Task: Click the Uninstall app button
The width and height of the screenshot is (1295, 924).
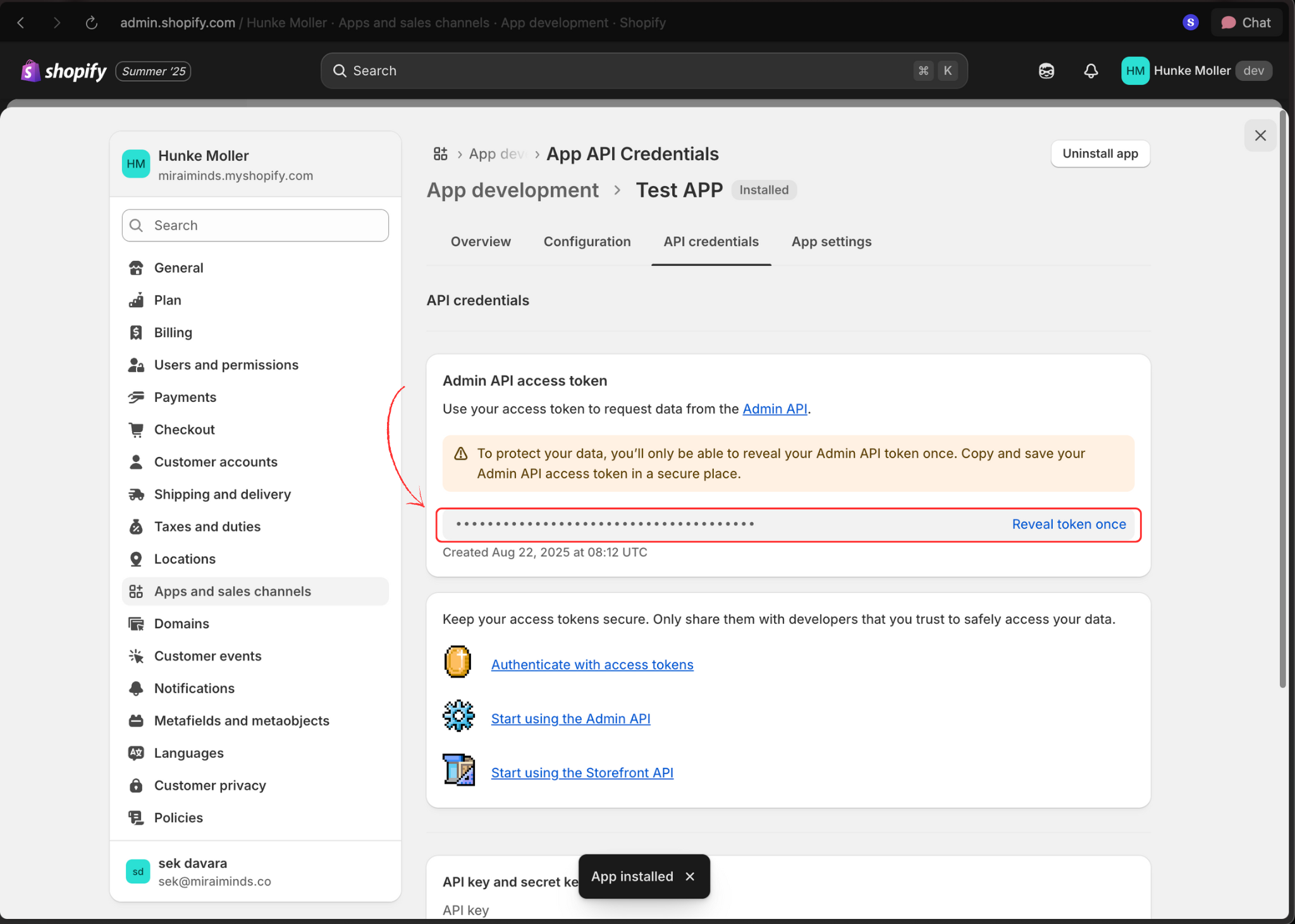Action: 1100,154
